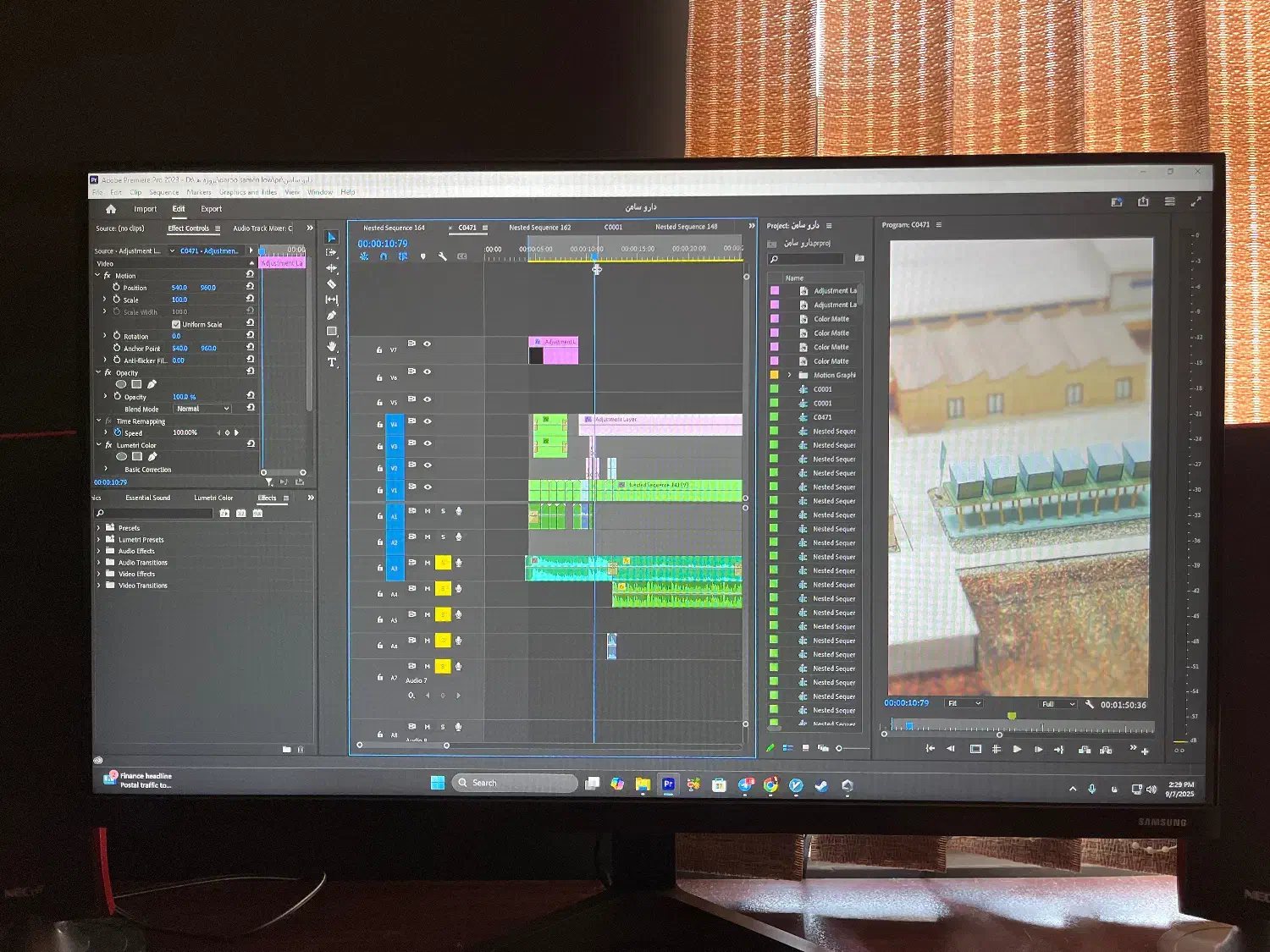Choose the Hand tool
1270x952 pixels.
tap(331, 347)
